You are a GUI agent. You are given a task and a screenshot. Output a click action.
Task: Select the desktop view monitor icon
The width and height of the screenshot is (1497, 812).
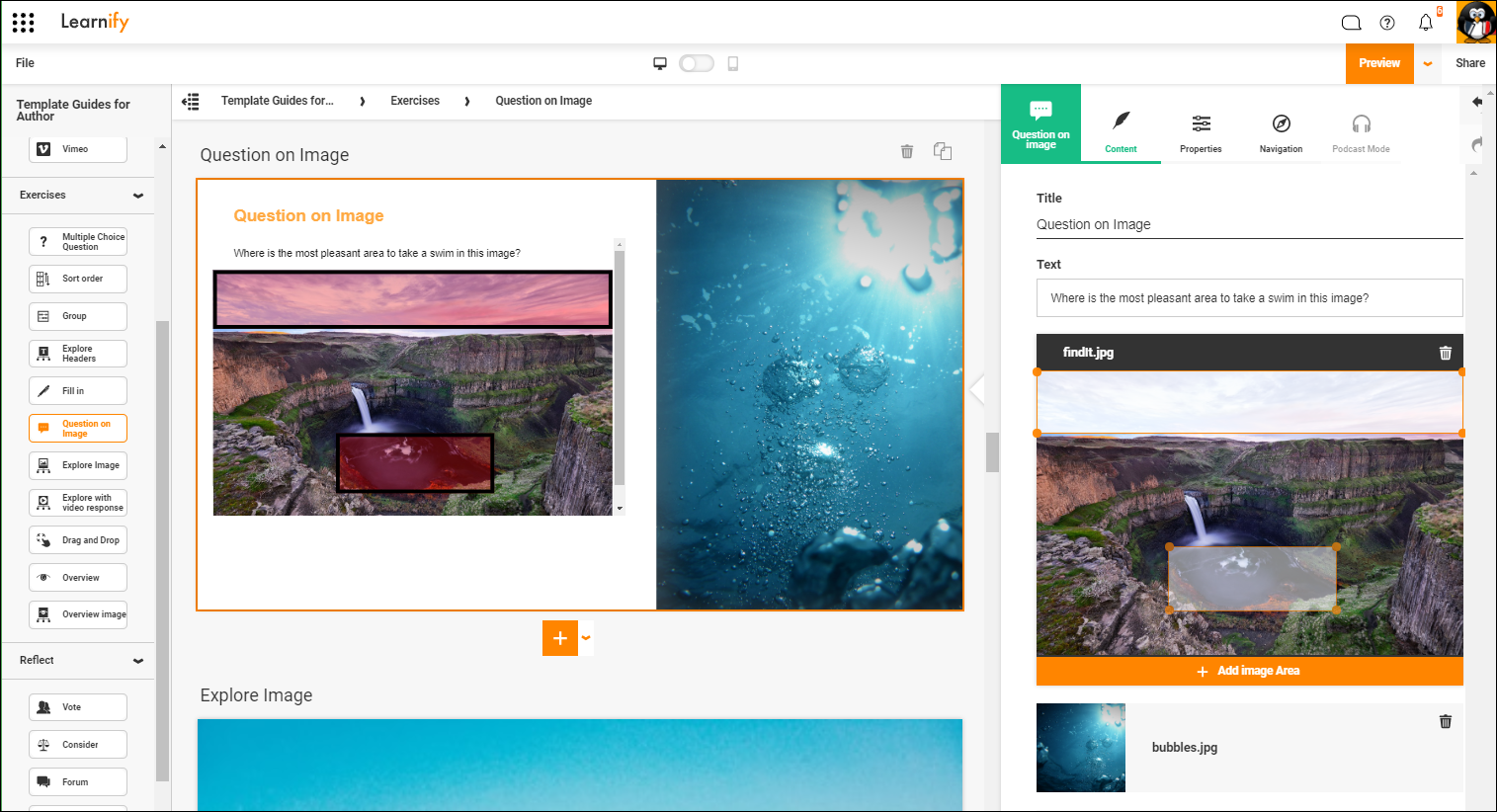[660, 63]
